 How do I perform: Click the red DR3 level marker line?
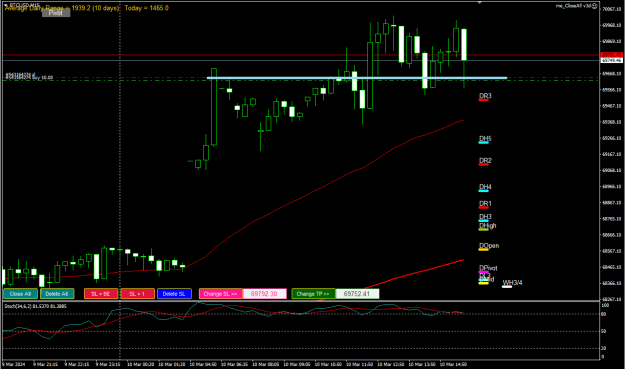(x=483, y=100)
